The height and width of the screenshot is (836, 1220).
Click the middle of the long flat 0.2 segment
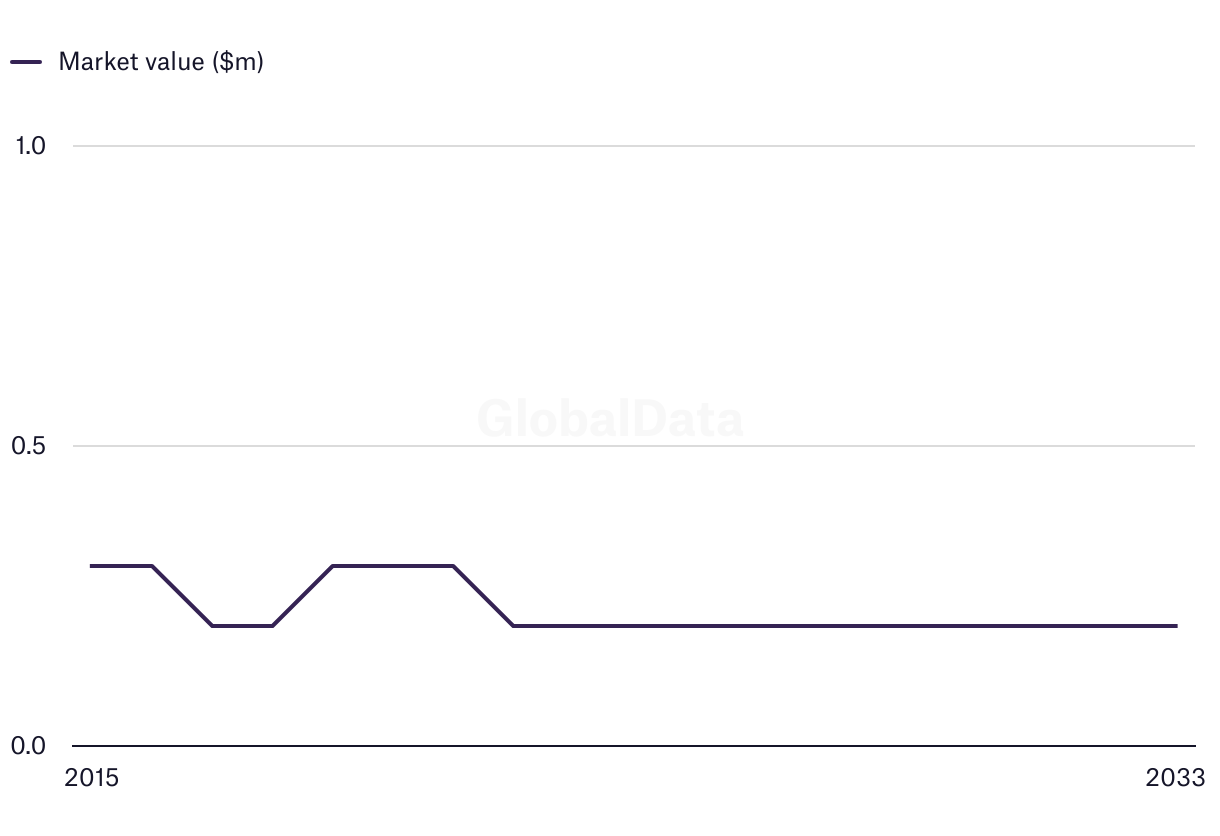coord(845,626)
